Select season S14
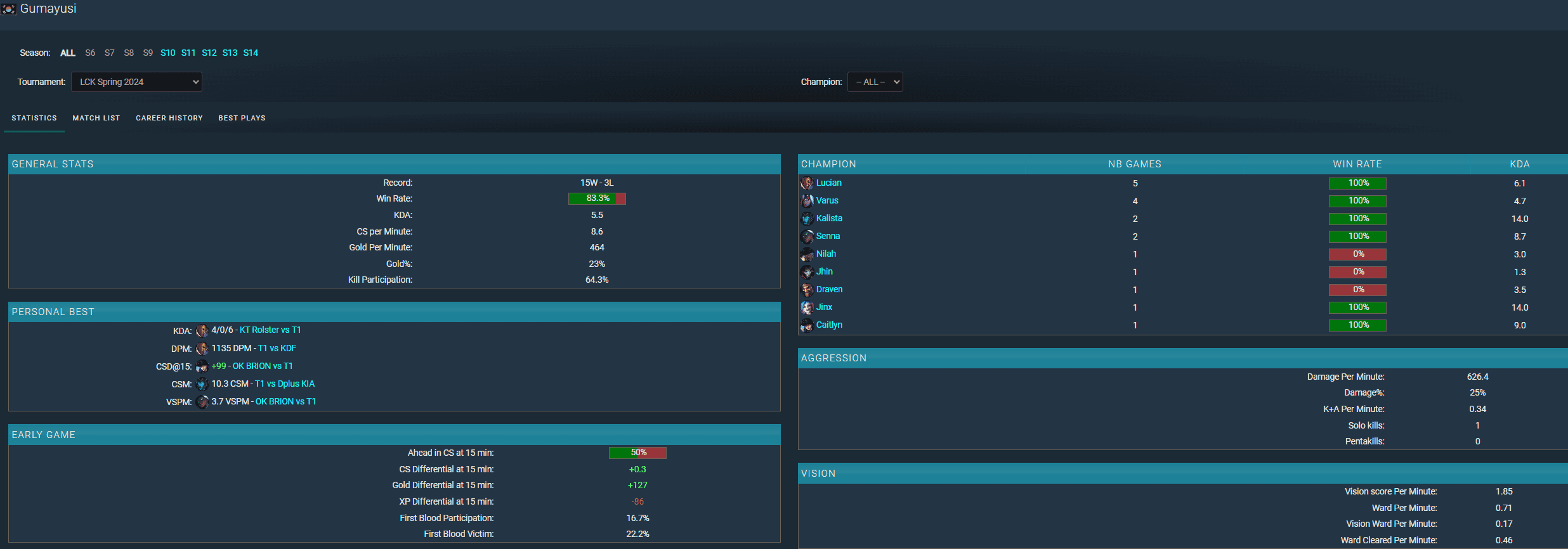This screenshot has width=1568, height=549. [x=251, y=53]
